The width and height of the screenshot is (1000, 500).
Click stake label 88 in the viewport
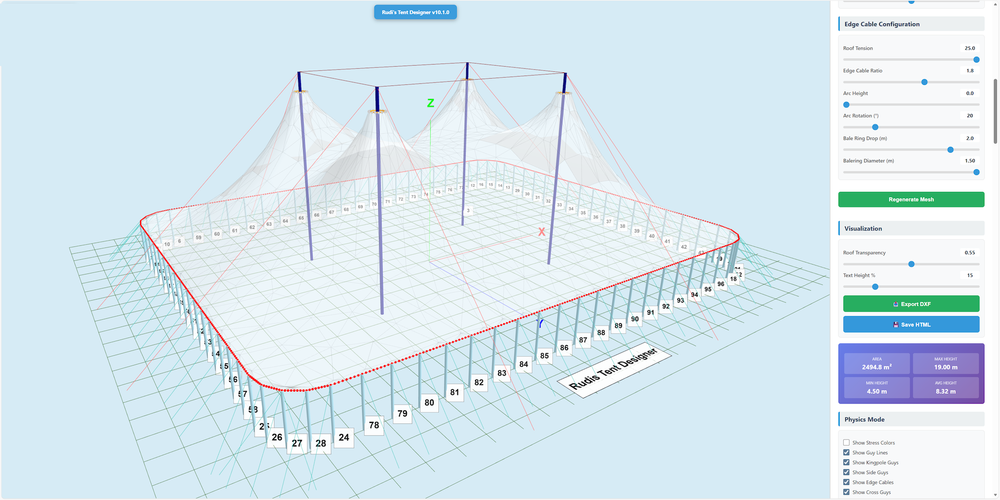tap(601, 332)
